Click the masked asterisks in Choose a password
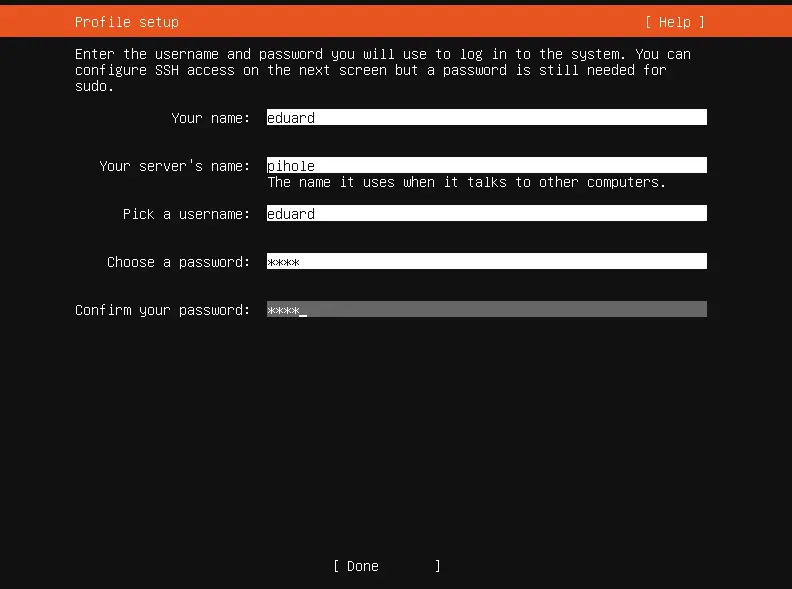This screenshot has height=589, width=792. point(284,262)
